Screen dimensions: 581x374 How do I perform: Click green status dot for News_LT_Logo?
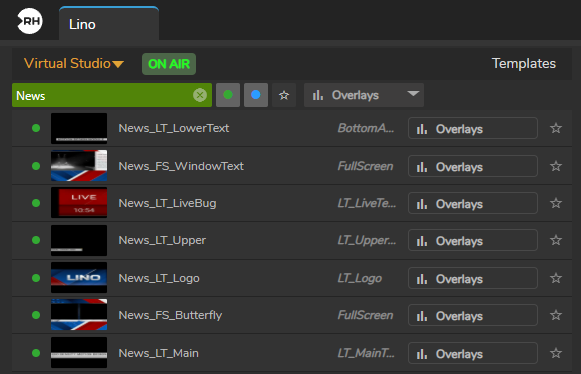[x=36, y=278]
